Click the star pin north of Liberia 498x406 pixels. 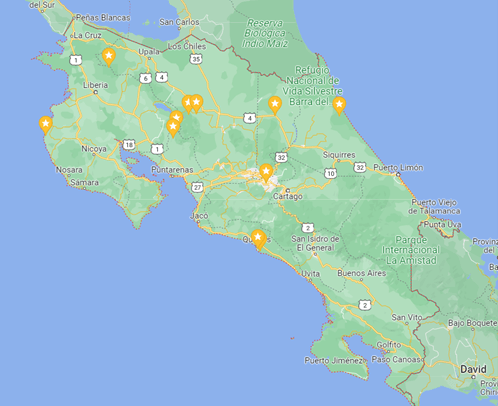click(109, 57)
